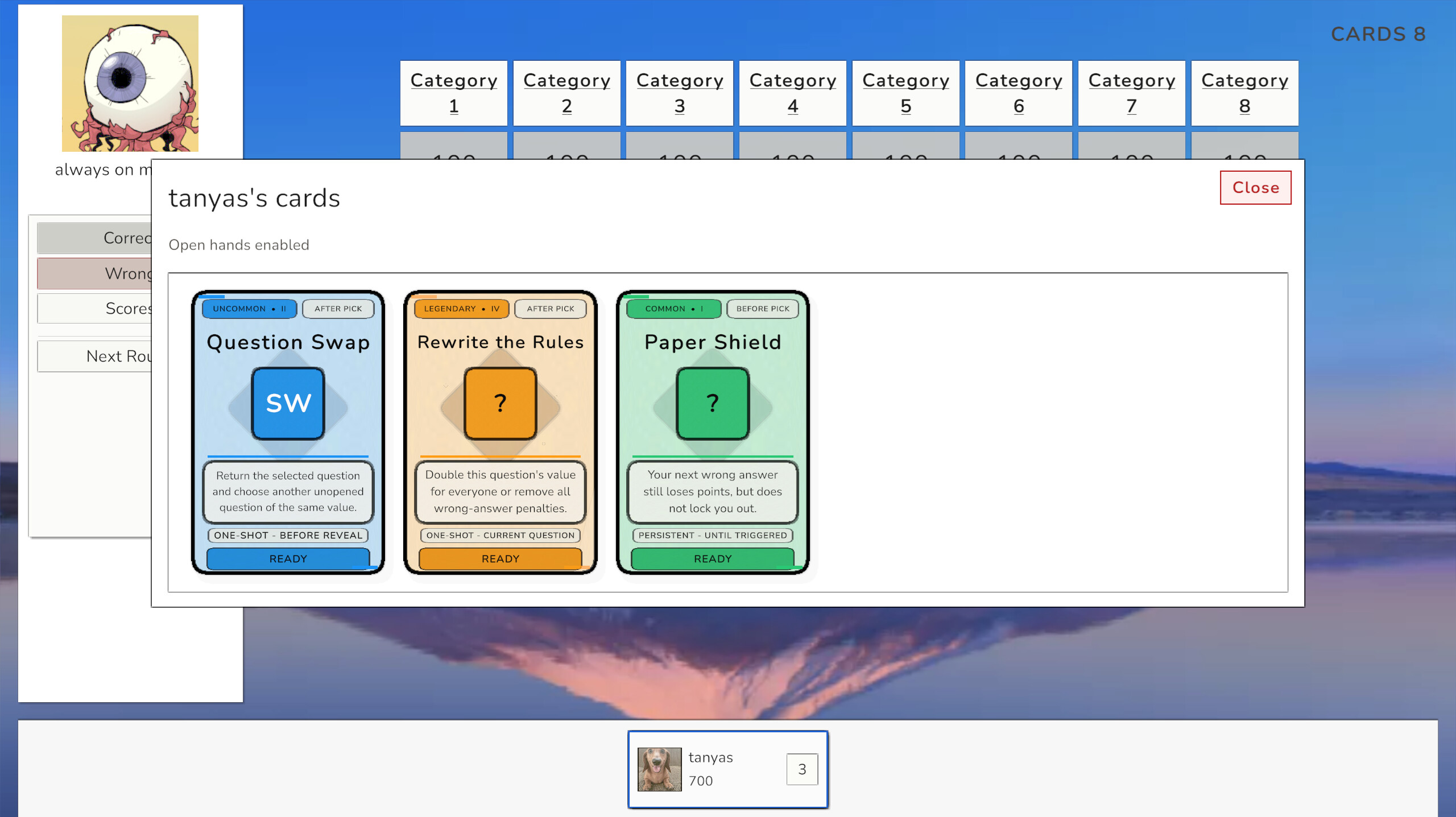Select the Category 1 header
The height and width of the screenshot is (817, 1456).
[454, 93]
